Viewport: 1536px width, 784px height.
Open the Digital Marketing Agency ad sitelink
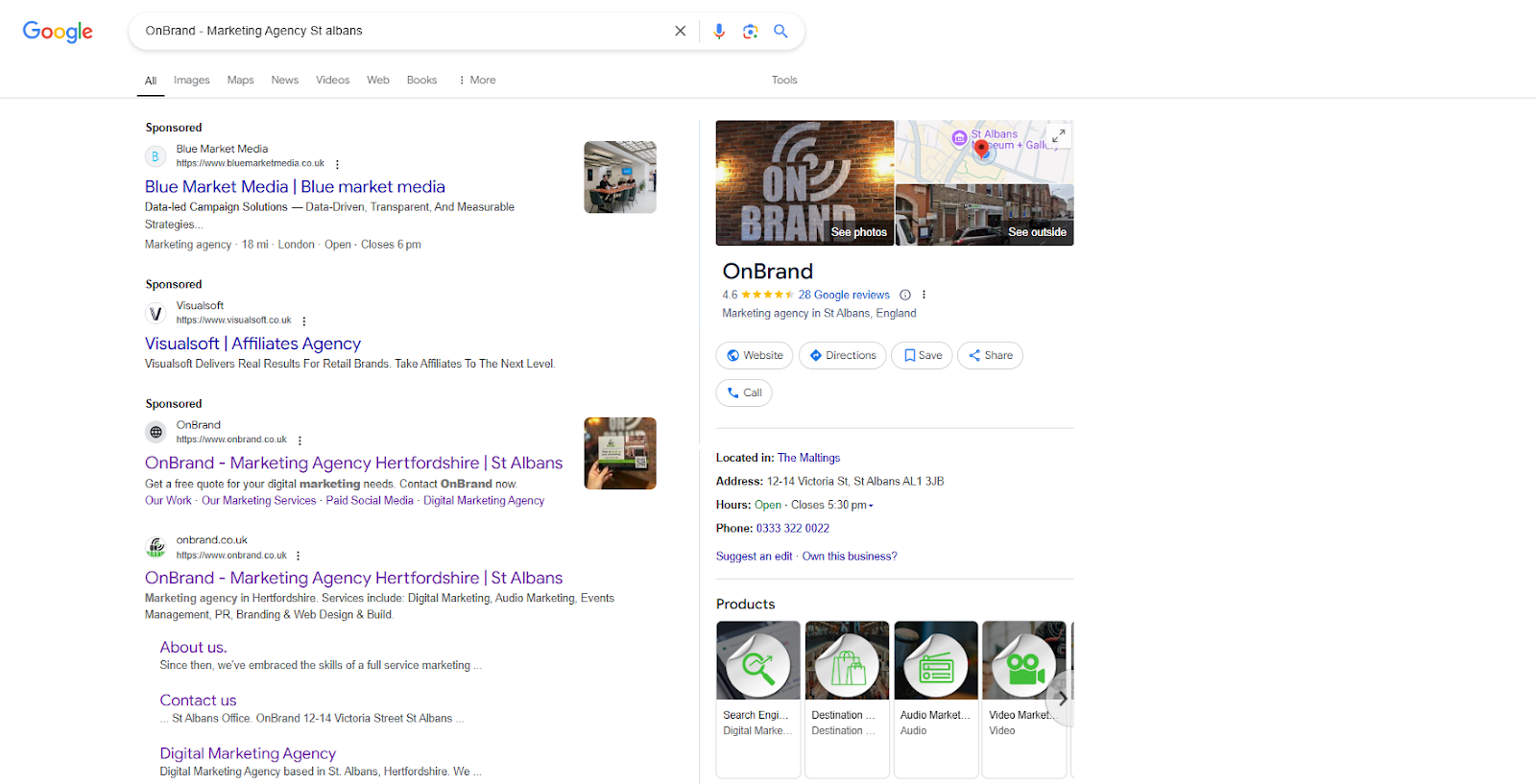(484, 500)
